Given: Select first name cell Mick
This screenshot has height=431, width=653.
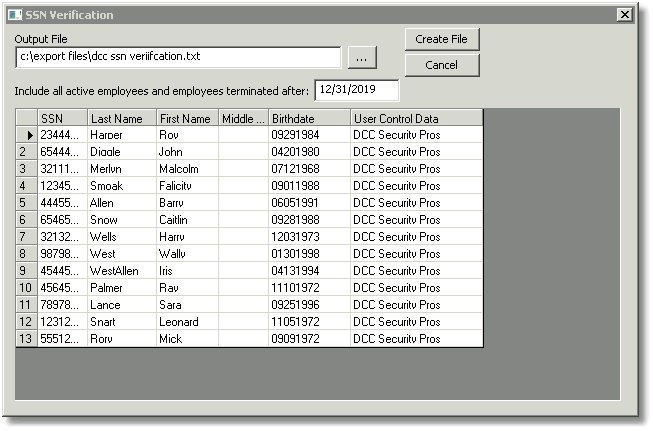Looking at the screenshot, I should click(187, 339).
